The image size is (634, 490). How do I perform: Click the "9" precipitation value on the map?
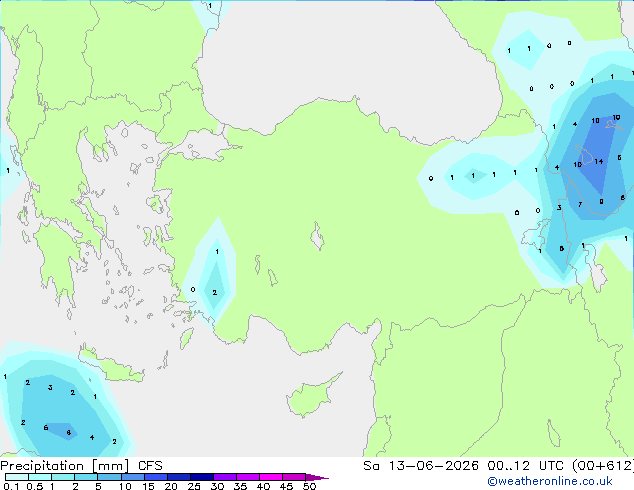pyautogui.click(x=601, y=201)
